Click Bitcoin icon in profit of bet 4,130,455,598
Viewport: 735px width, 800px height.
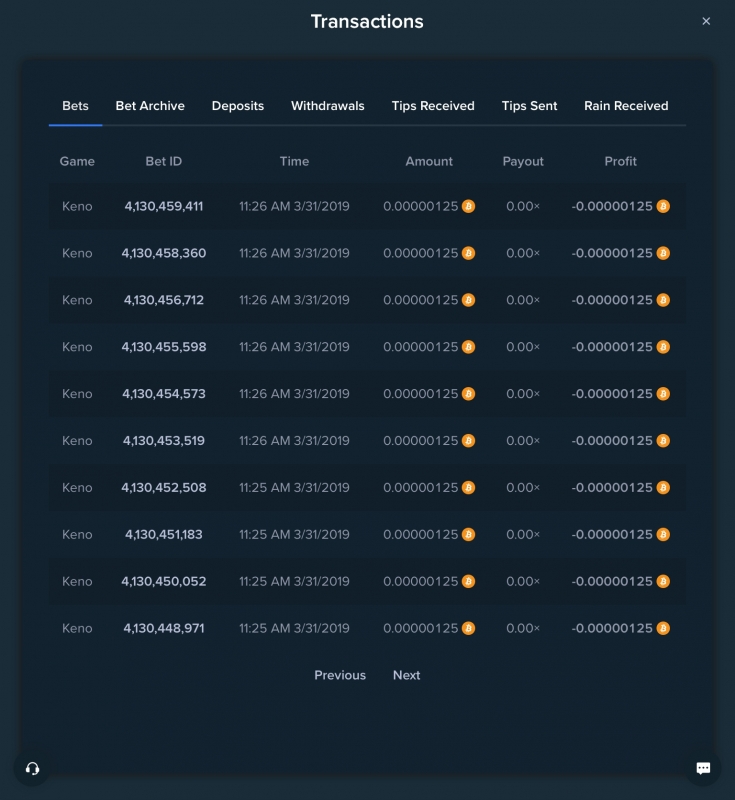[x=663, y=347]
